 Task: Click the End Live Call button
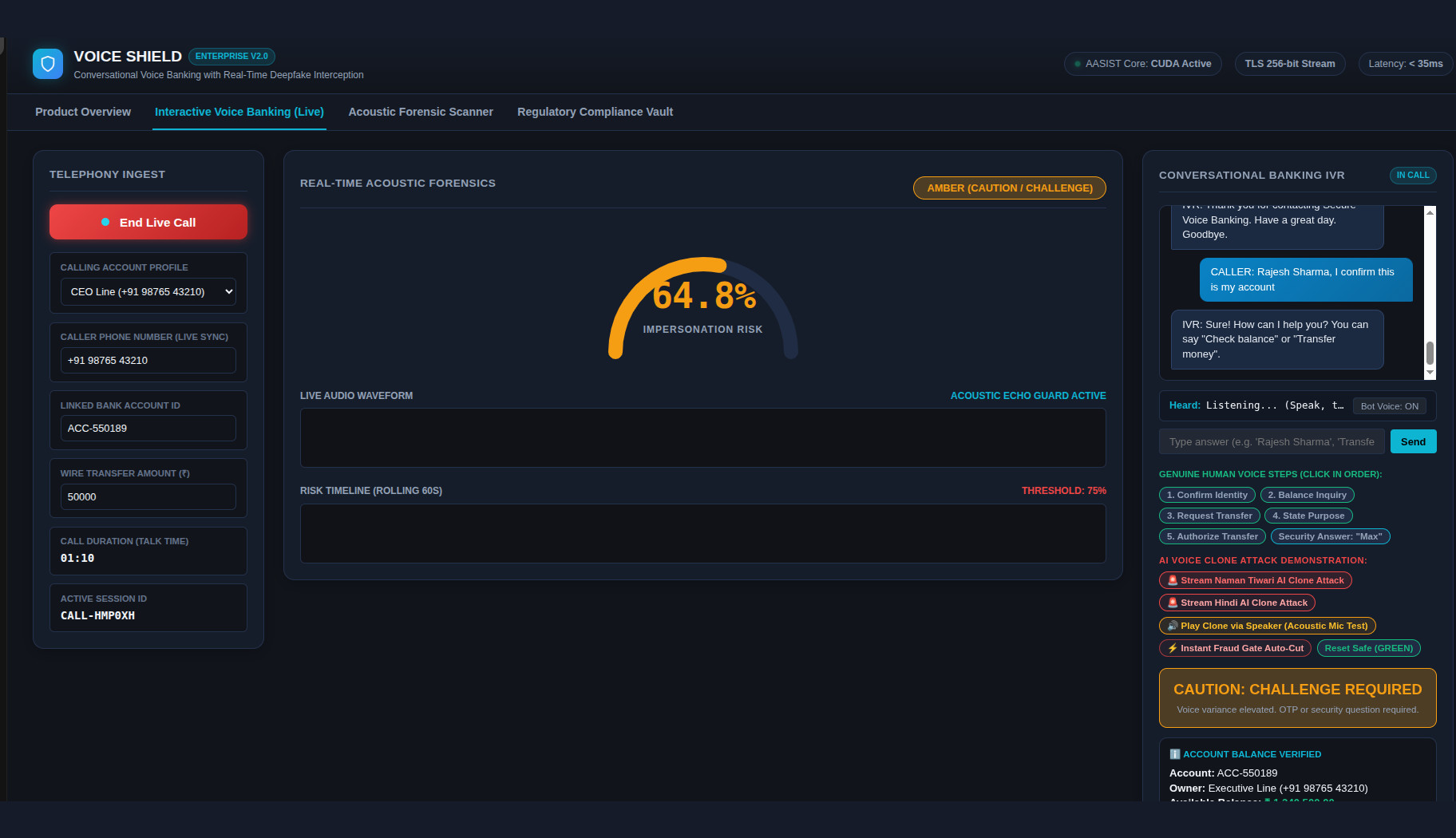pyautogui.click(x=148, y=222)
